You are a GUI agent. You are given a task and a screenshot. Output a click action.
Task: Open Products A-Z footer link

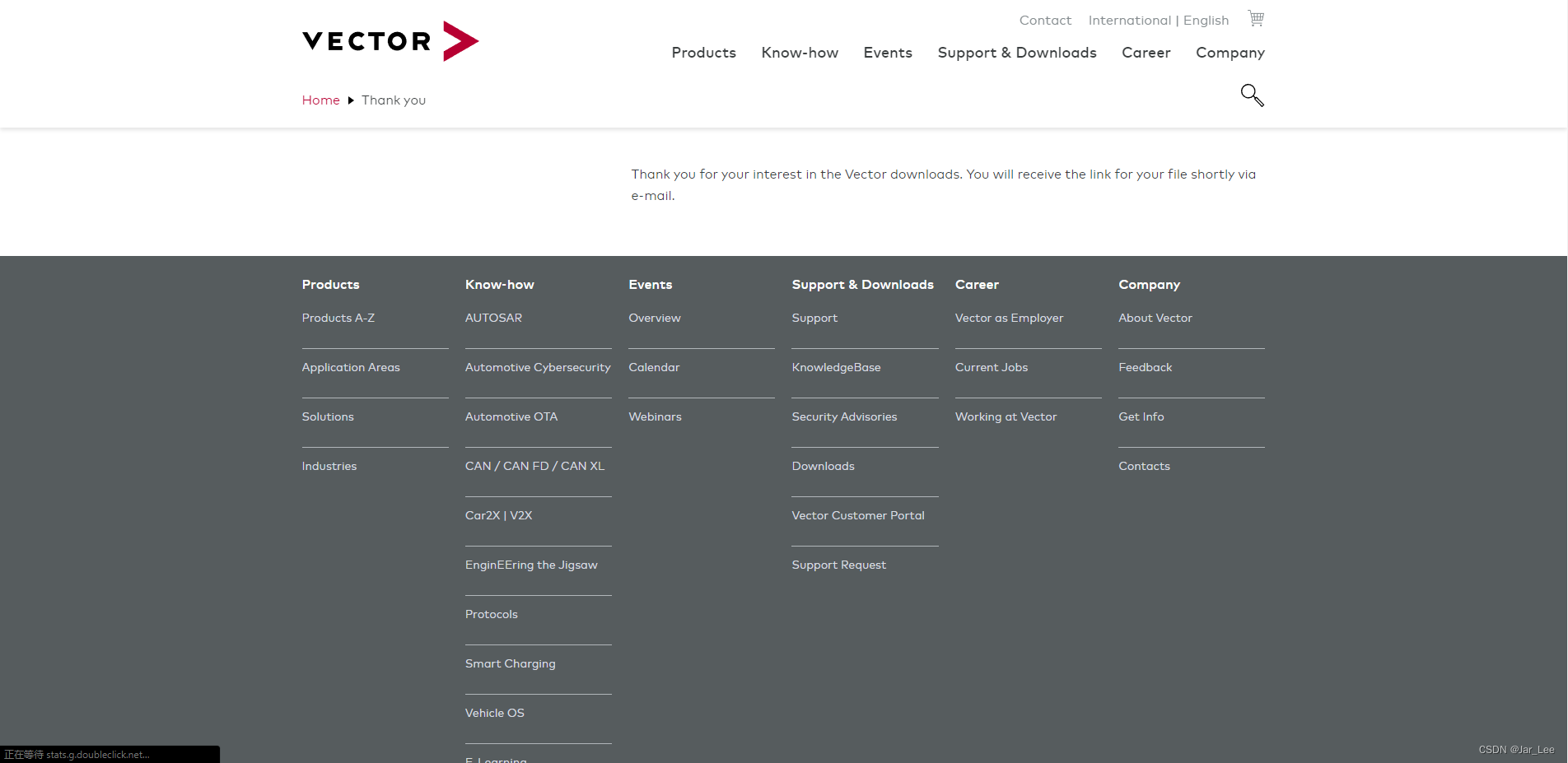(x=338, y=318)
